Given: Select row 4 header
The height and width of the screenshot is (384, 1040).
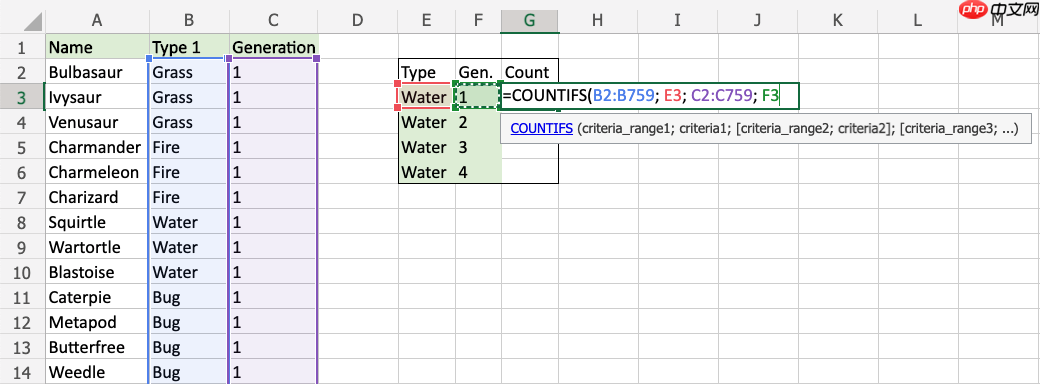Looking at the screenshot, I should click(21, 122).
